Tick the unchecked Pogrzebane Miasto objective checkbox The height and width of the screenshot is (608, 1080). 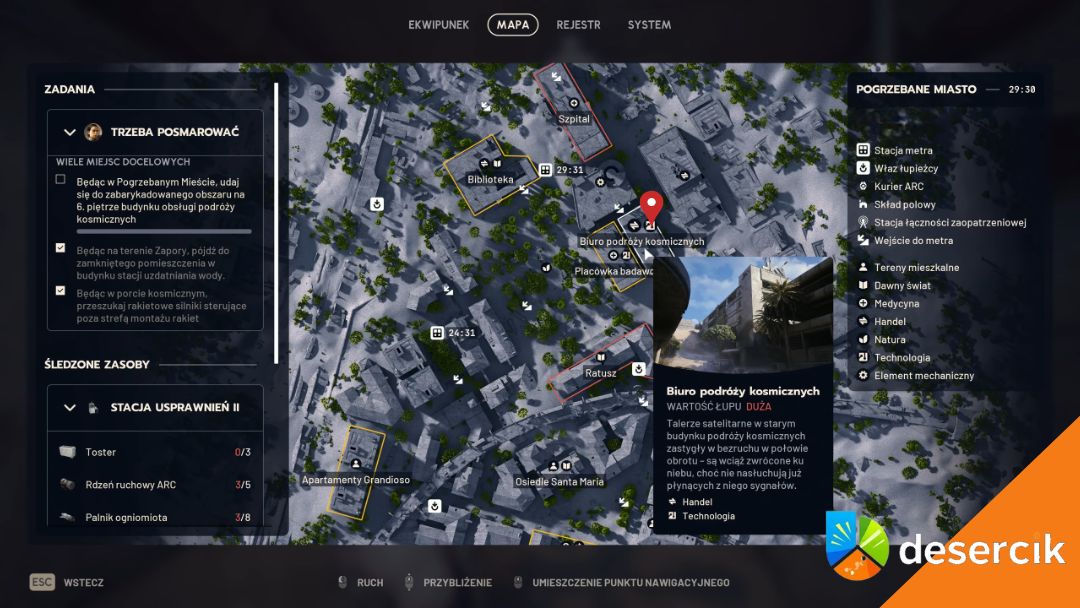point(61,180)
